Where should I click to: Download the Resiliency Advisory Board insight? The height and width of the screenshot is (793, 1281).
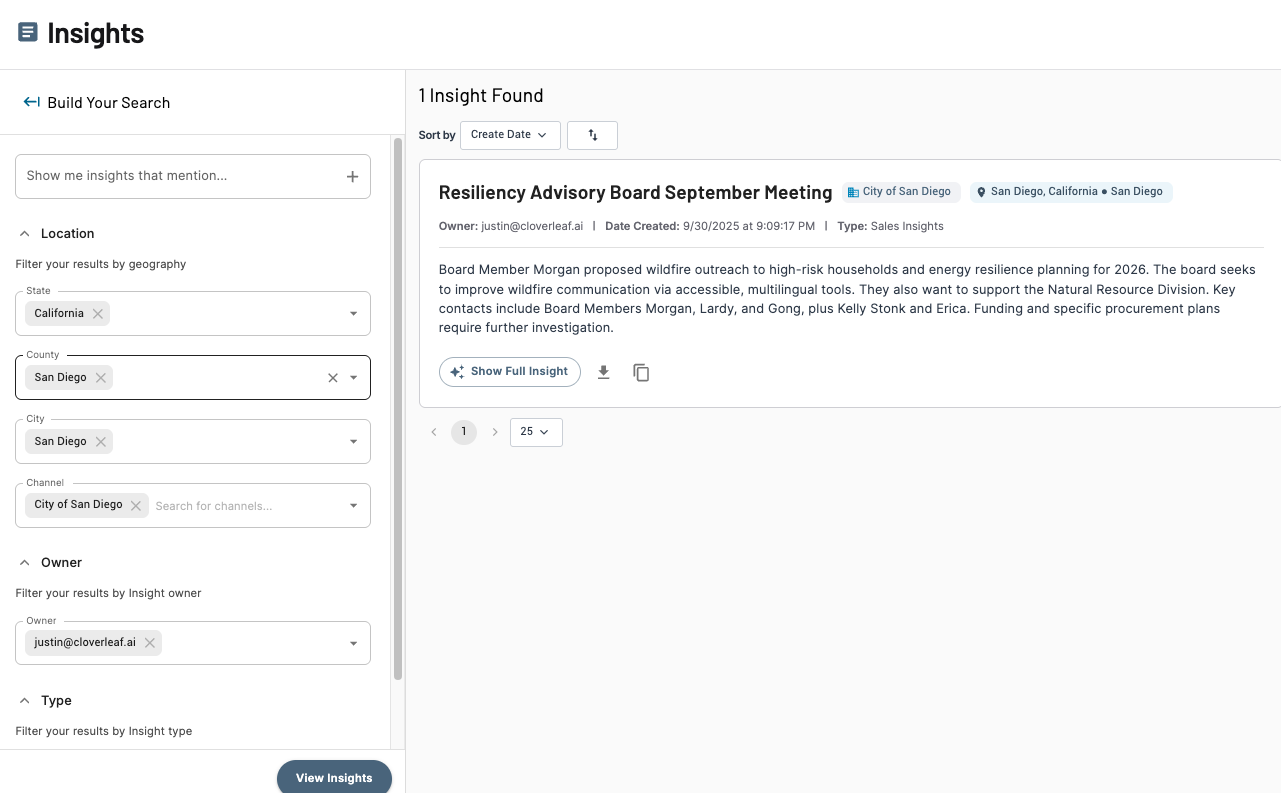603,372
